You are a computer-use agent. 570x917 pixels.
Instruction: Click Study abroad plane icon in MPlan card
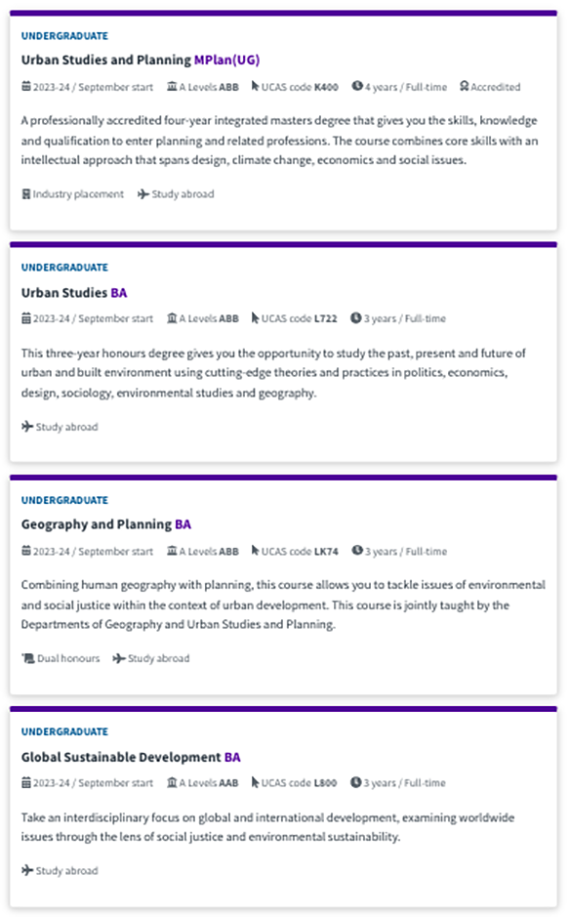(143, 194)
